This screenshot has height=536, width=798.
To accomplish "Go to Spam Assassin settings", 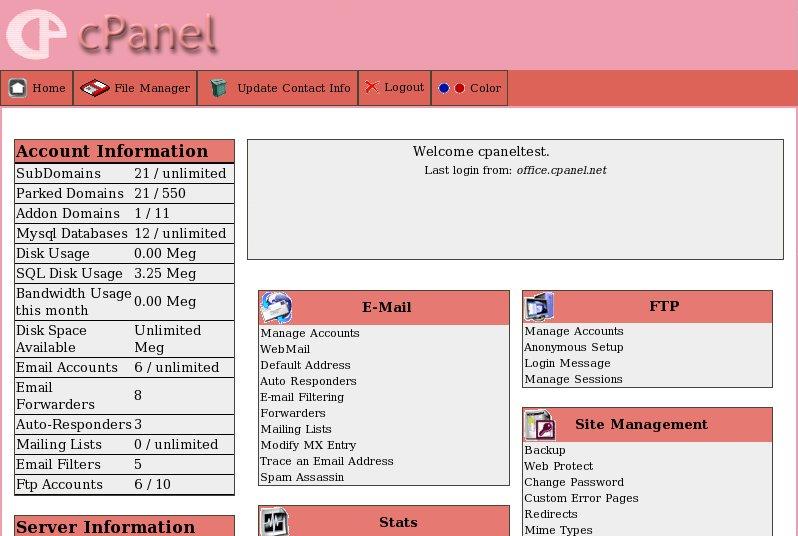I will 302,477.
